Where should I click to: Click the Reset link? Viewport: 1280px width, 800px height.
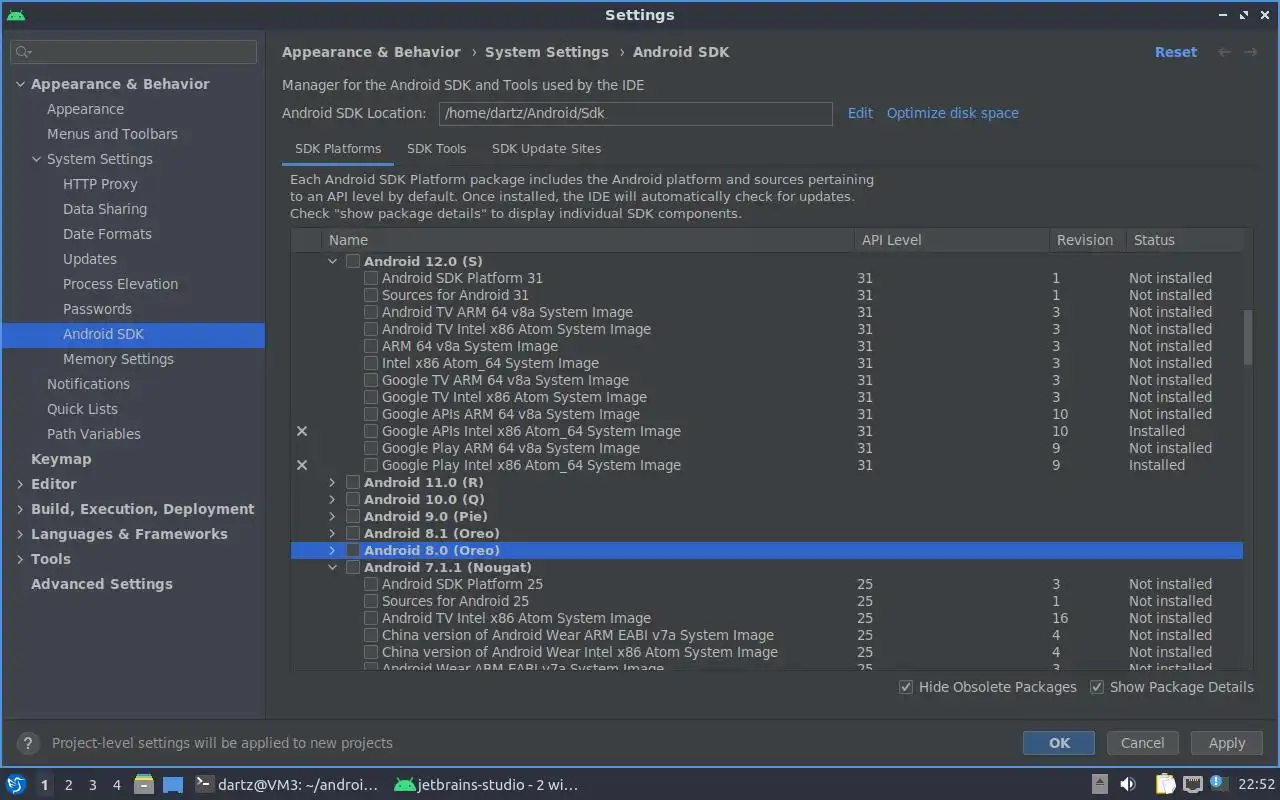pyautogui.click(x=1176, y=52)
